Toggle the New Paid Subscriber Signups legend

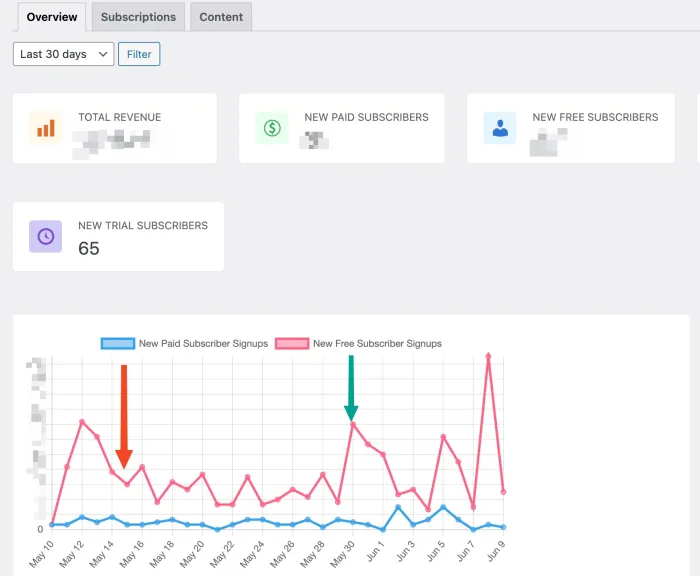click(185, 343)
